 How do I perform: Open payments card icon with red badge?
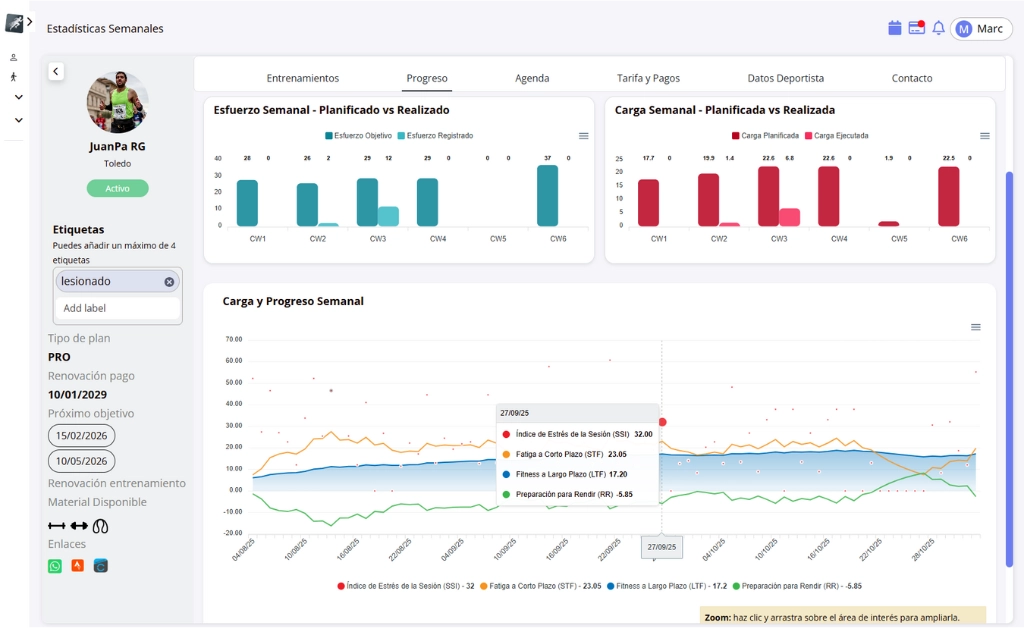(x=916, y=28)
